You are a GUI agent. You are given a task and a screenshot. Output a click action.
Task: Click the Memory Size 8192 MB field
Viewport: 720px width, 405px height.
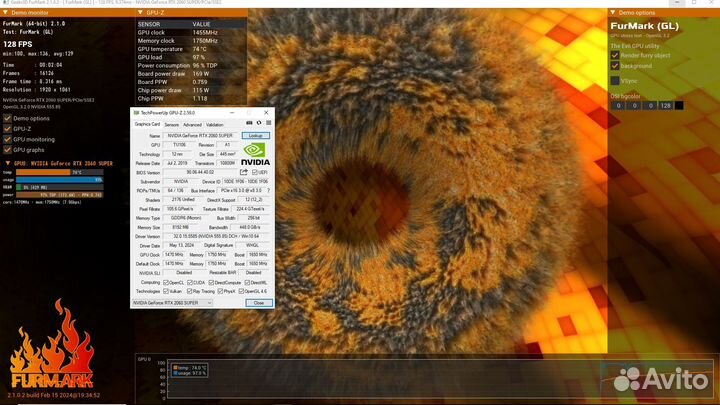[x=180, y=227]
